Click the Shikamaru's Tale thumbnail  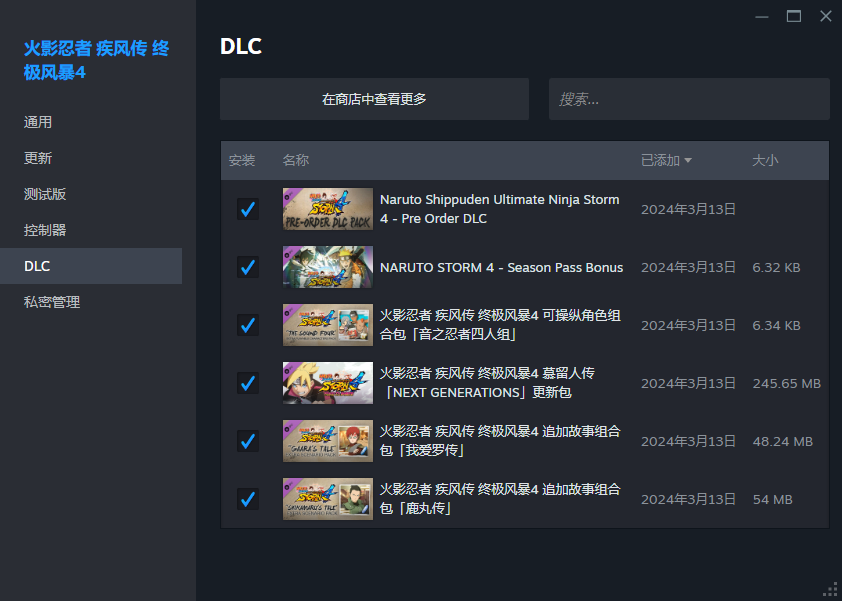click(328, 499)
